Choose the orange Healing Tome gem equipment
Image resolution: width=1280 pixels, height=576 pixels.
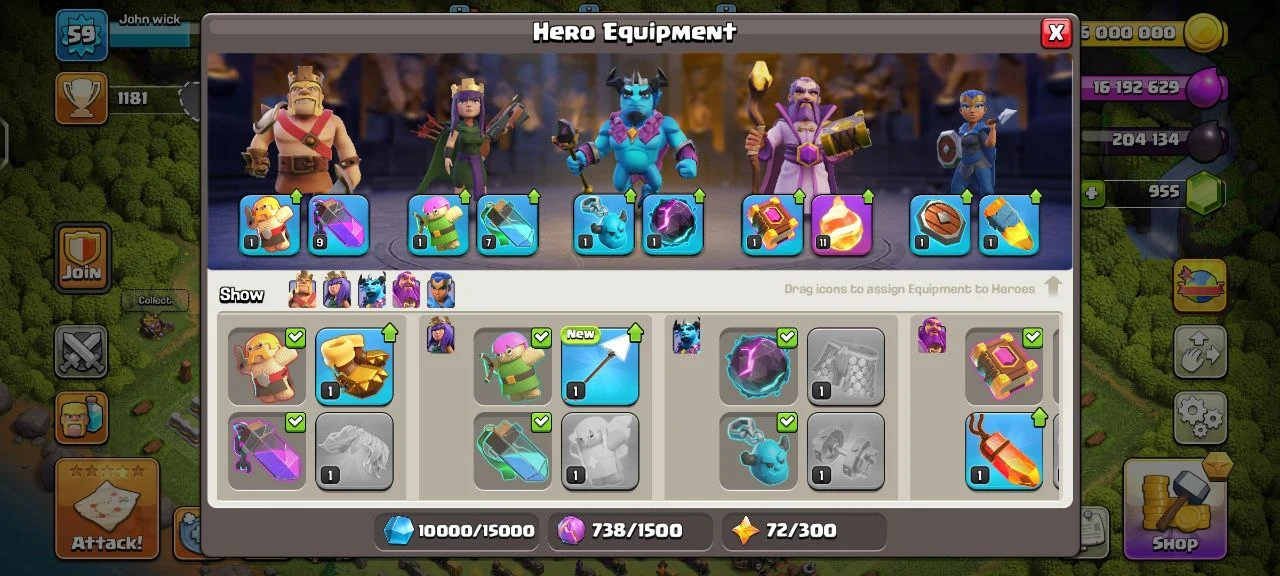[x=1004, y=451]
